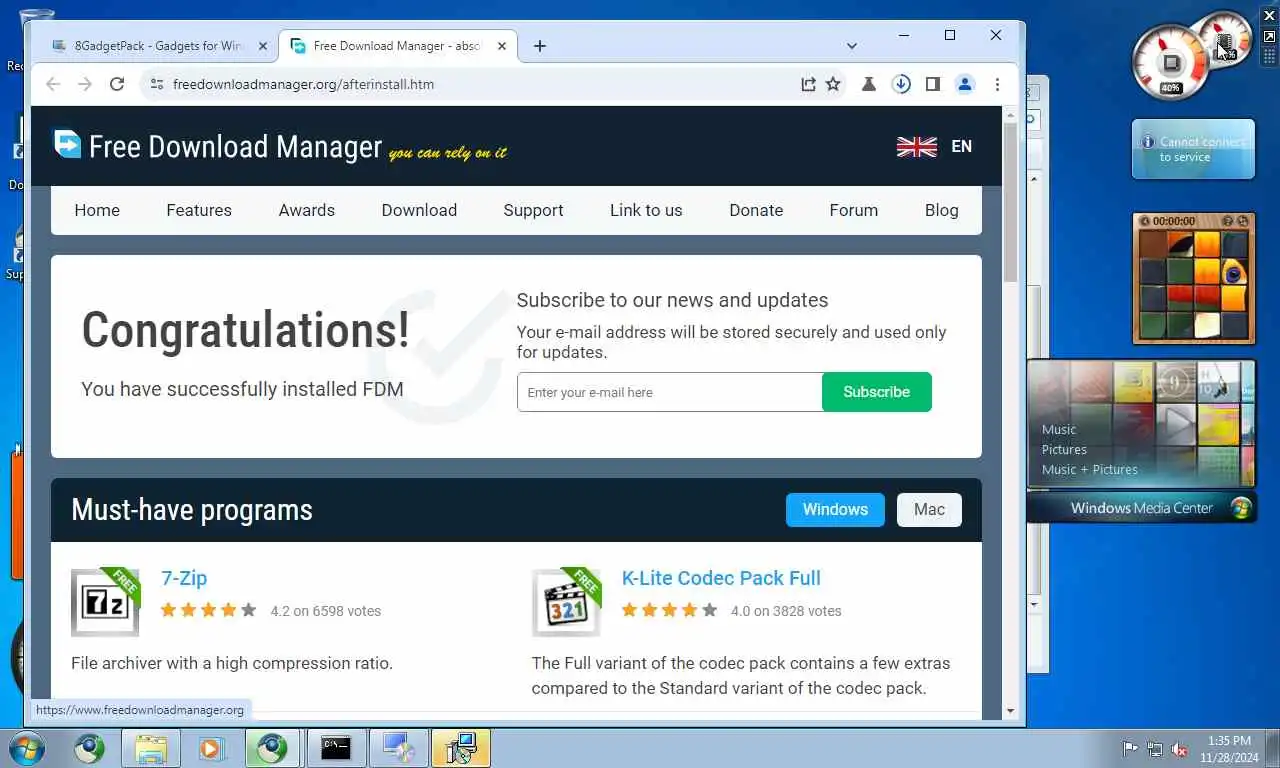Launch Windows Media Player from taskbar
Image resolution: width=1280 pixels, height=768 pixels.
pos(211,748)
